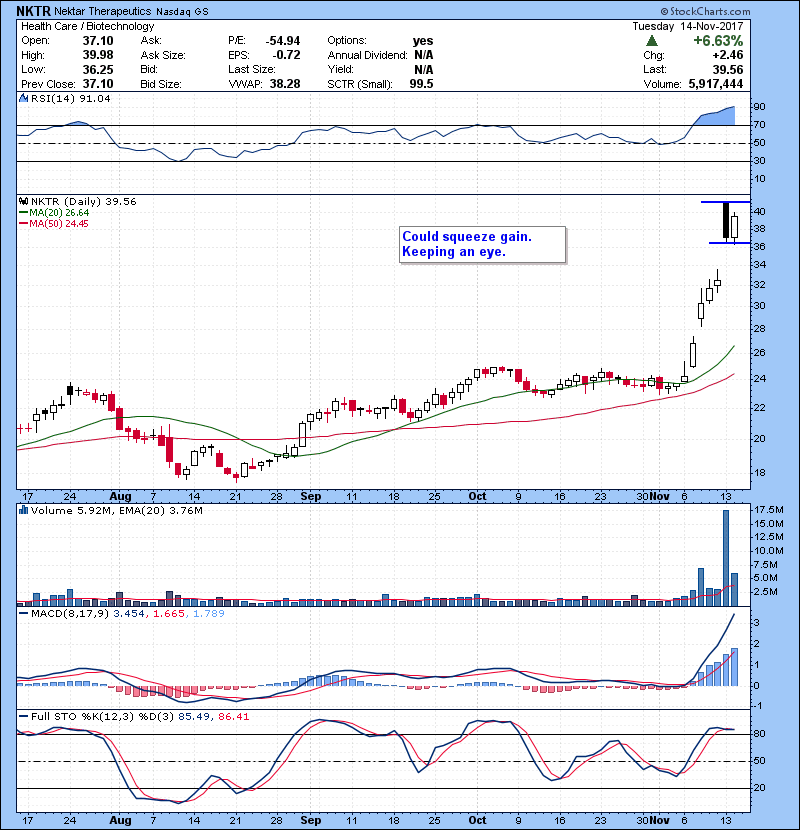This screenshot has width=800, height=830.
Task: Click the tall black candlestick near 40
Action: [x=726, y=220]
